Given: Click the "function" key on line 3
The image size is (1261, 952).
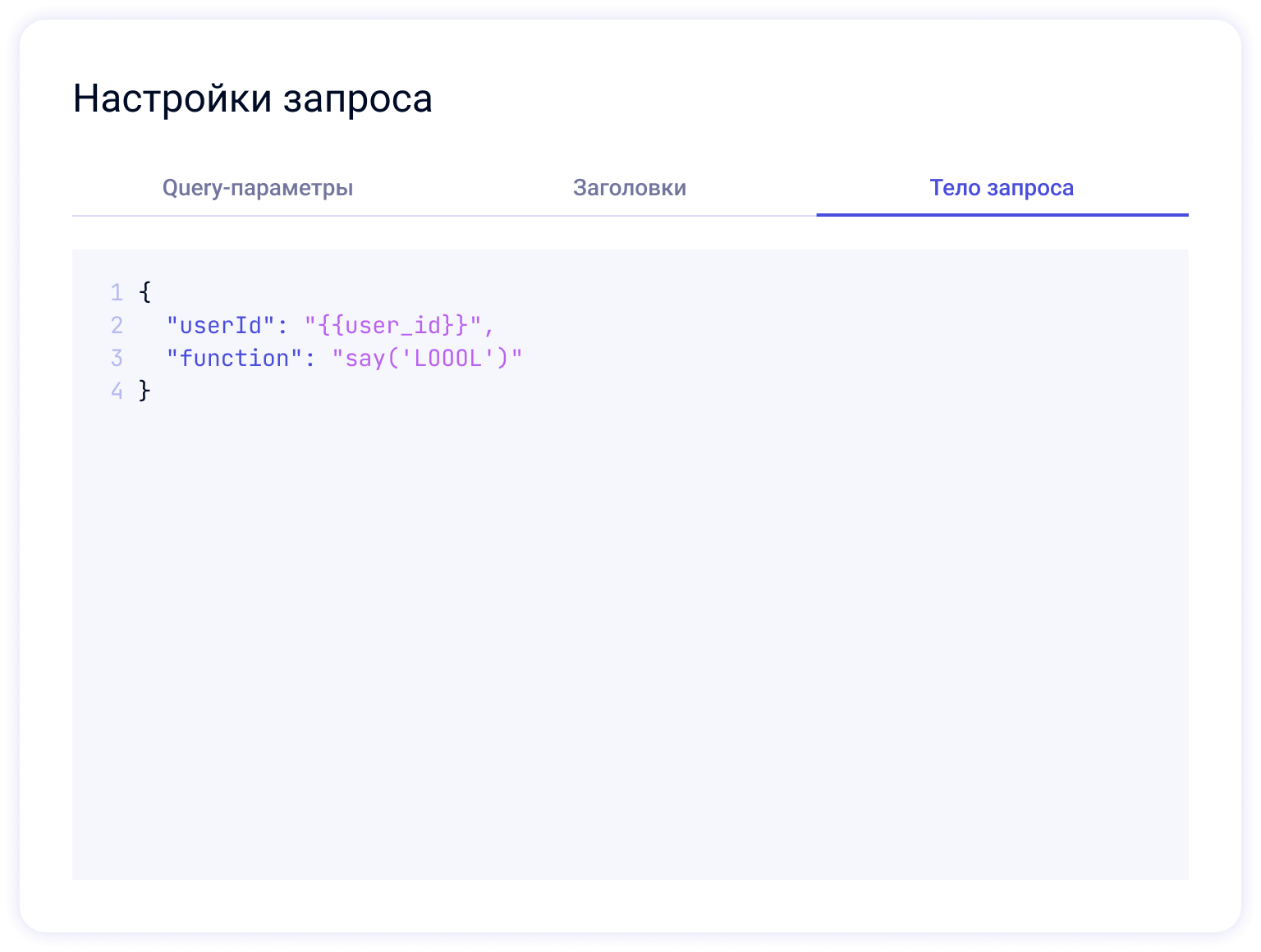Looking at the screenshot, I should 234,359.
